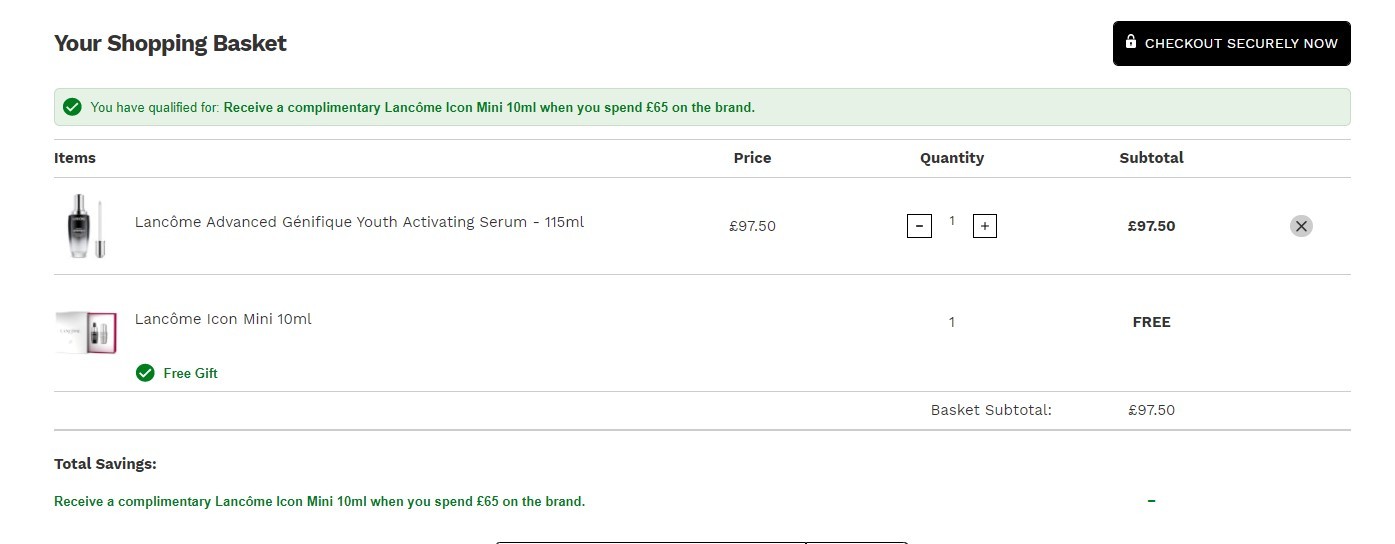Click the Lancôme Icon Mini gift box thumbnail
Screen dimensions: 1395x544
pyautogui.click(x=86, y=332)
